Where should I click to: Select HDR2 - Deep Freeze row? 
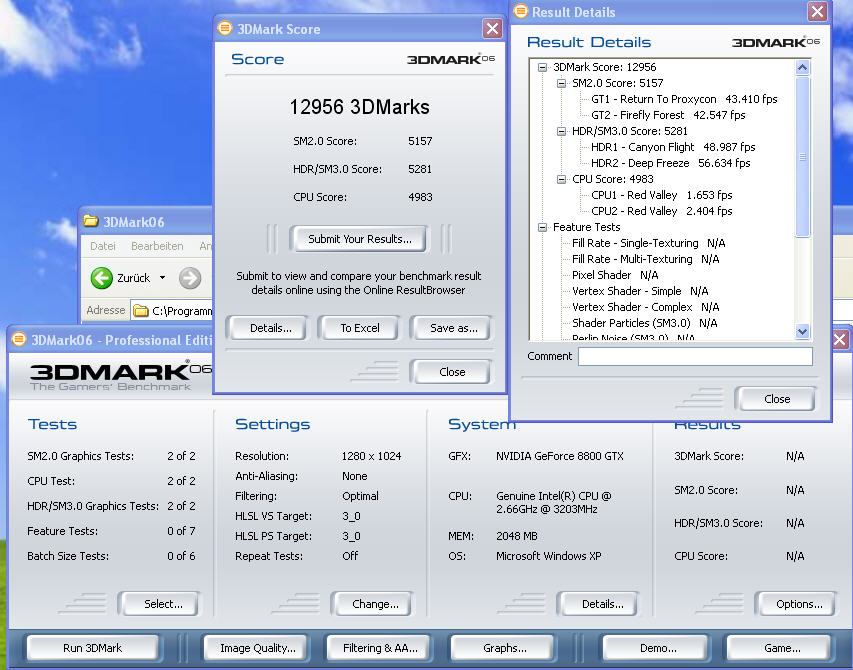(x=670, y=163)
